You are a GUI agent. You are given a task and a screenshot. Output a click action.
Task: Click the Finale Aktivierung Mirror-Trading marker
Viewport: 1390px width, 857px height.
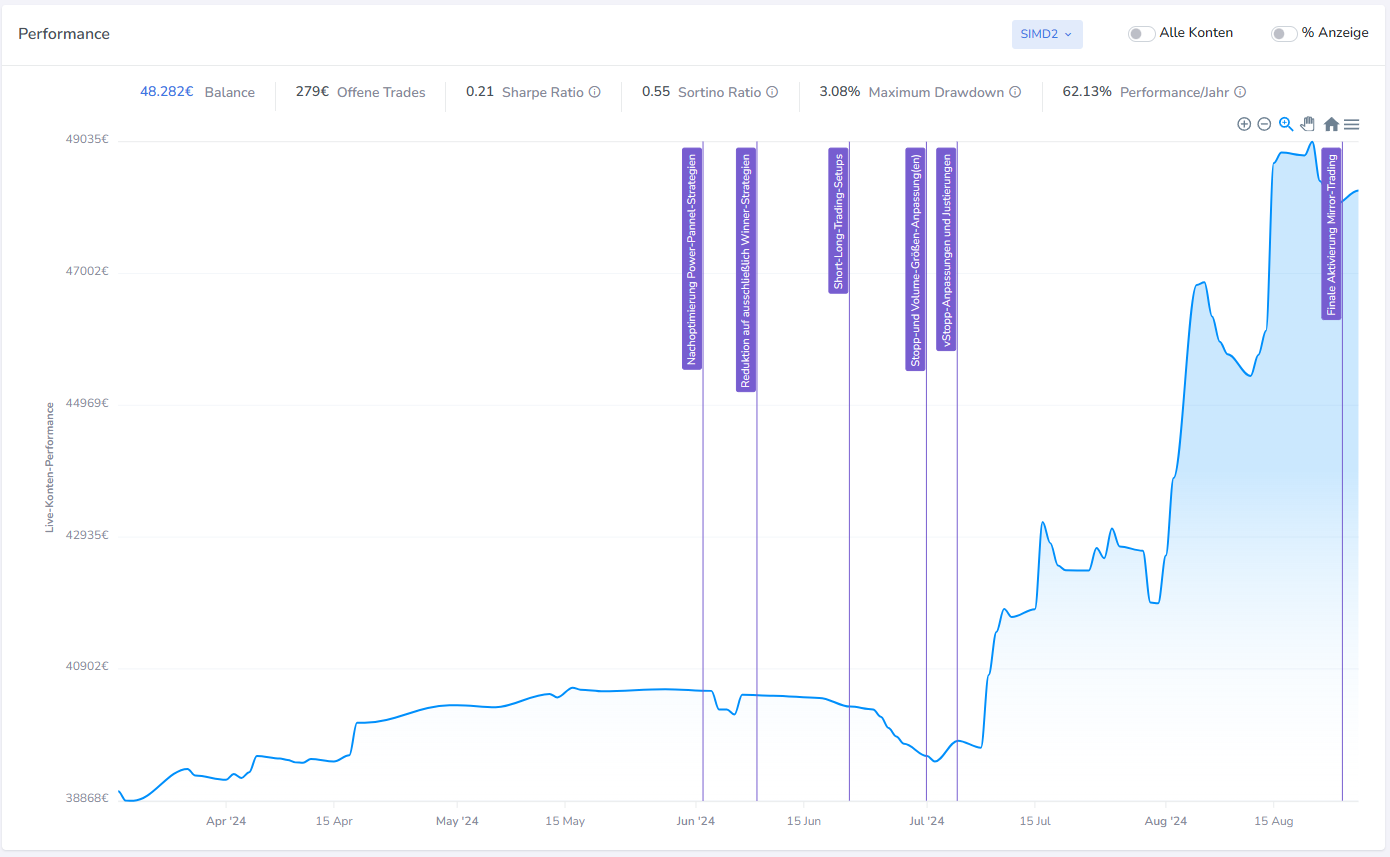1331,234
